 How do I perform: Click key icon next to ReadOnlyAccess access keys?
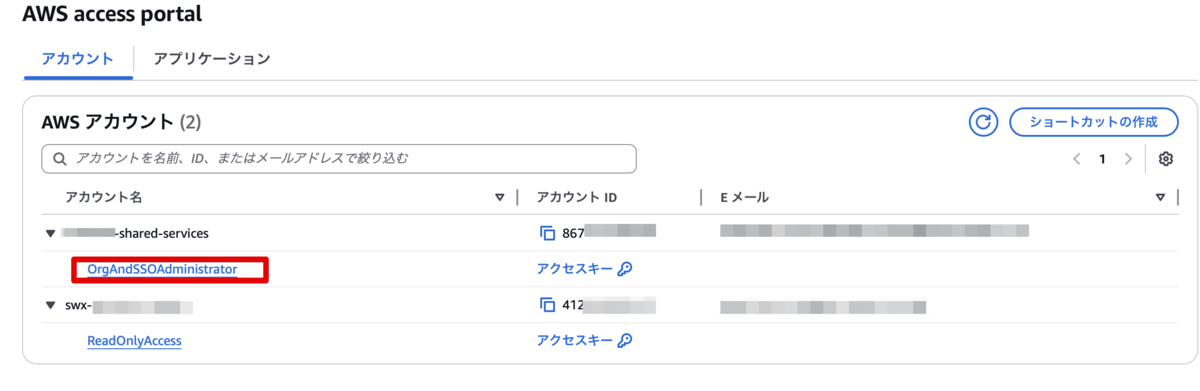click(x=625, y=341)
